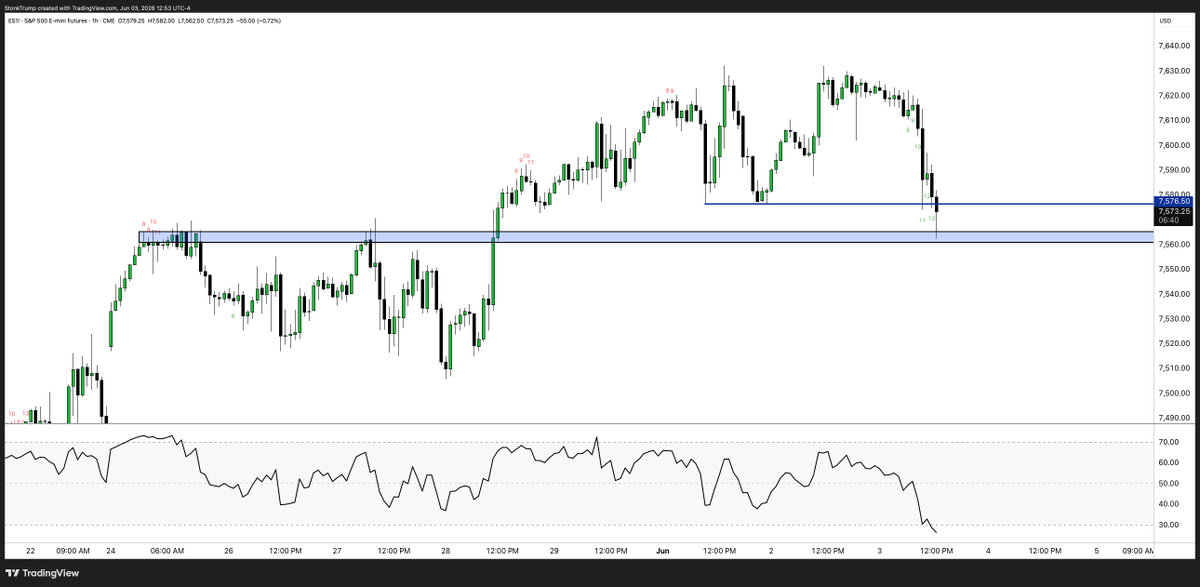This screenshot has width=1200, height=587.
Task: Click the 7,610.00 price scale label
Action: pos(1174,120)
